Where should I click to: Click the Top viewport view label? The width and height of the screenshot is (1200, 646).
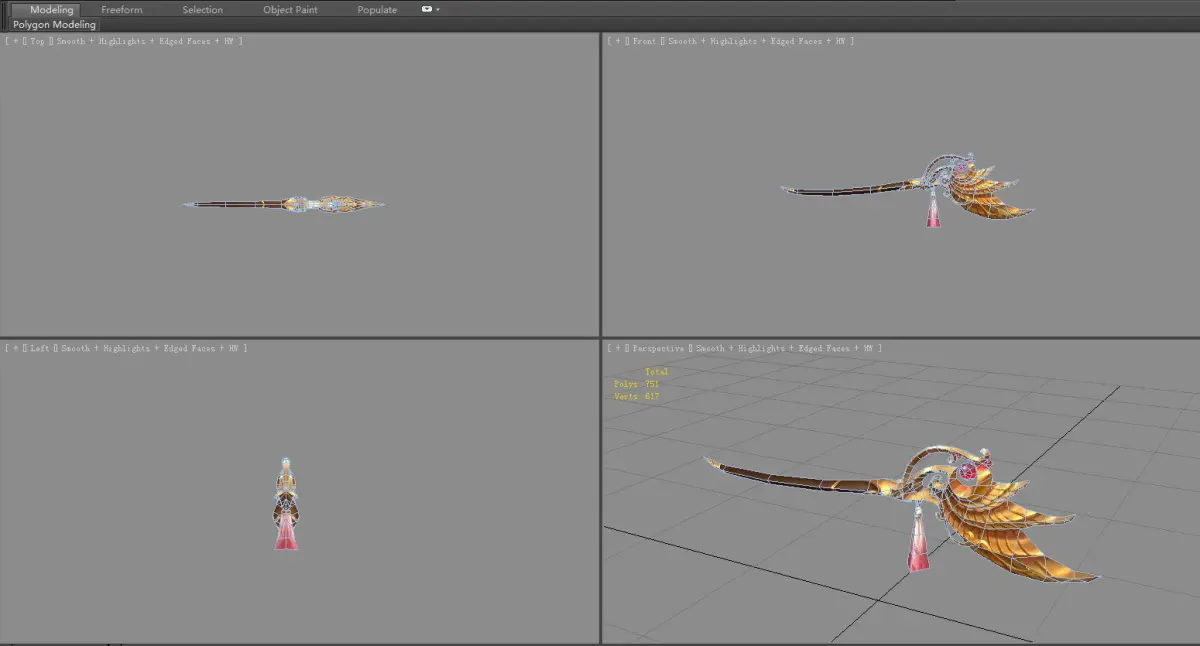pos(38,41)
